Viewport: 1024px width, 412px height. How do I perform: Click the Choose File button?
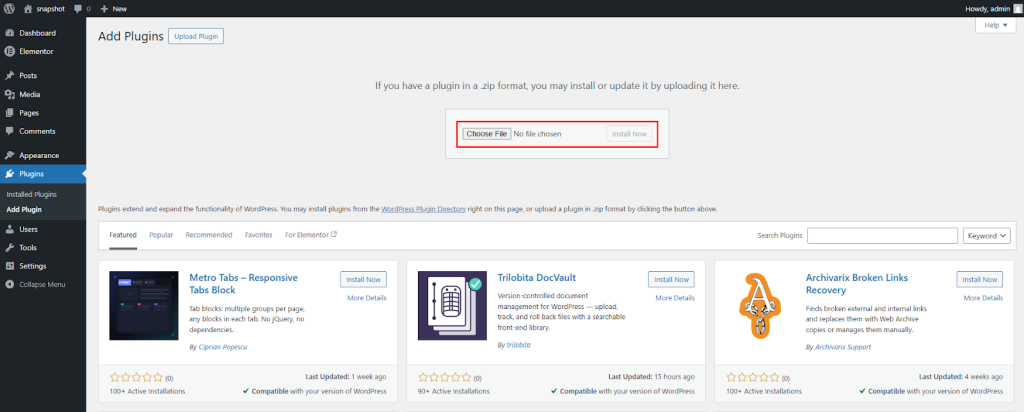pos(487,134)
